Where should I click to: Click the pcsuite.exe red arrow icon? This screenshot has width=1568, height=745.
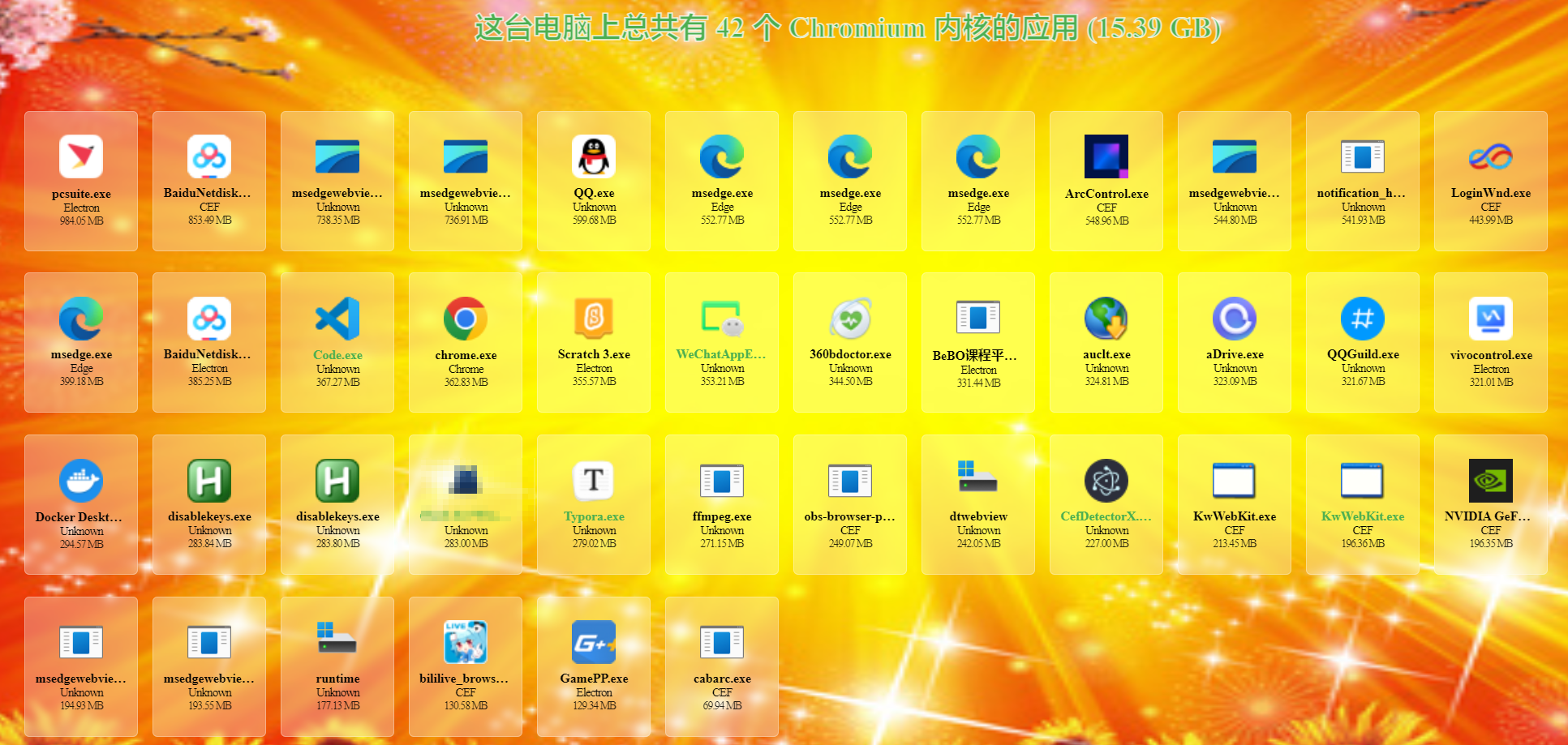click(x=81, y=156)
